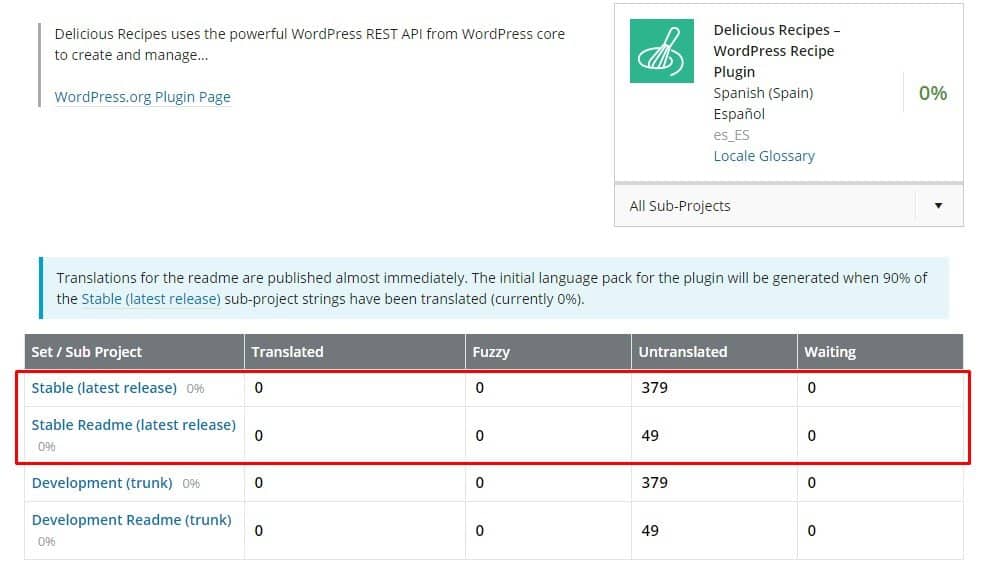Open Stable (latest release) sub-project row
The height and width of the screenshot is (584, 982).
104,387
